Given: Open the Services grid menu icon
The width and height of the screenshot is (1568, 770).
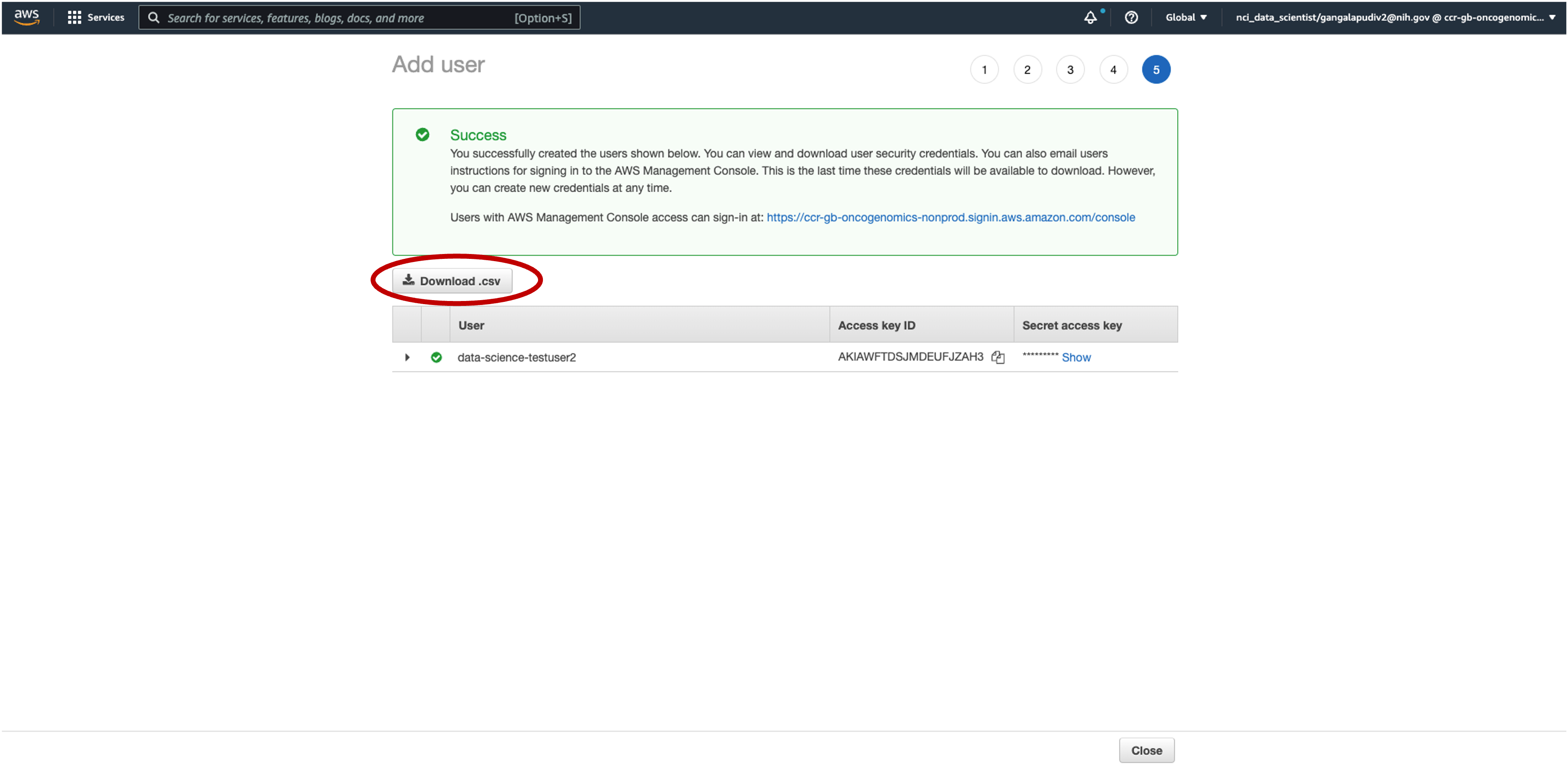Looking at the screenshot, I should coord(74,18).
